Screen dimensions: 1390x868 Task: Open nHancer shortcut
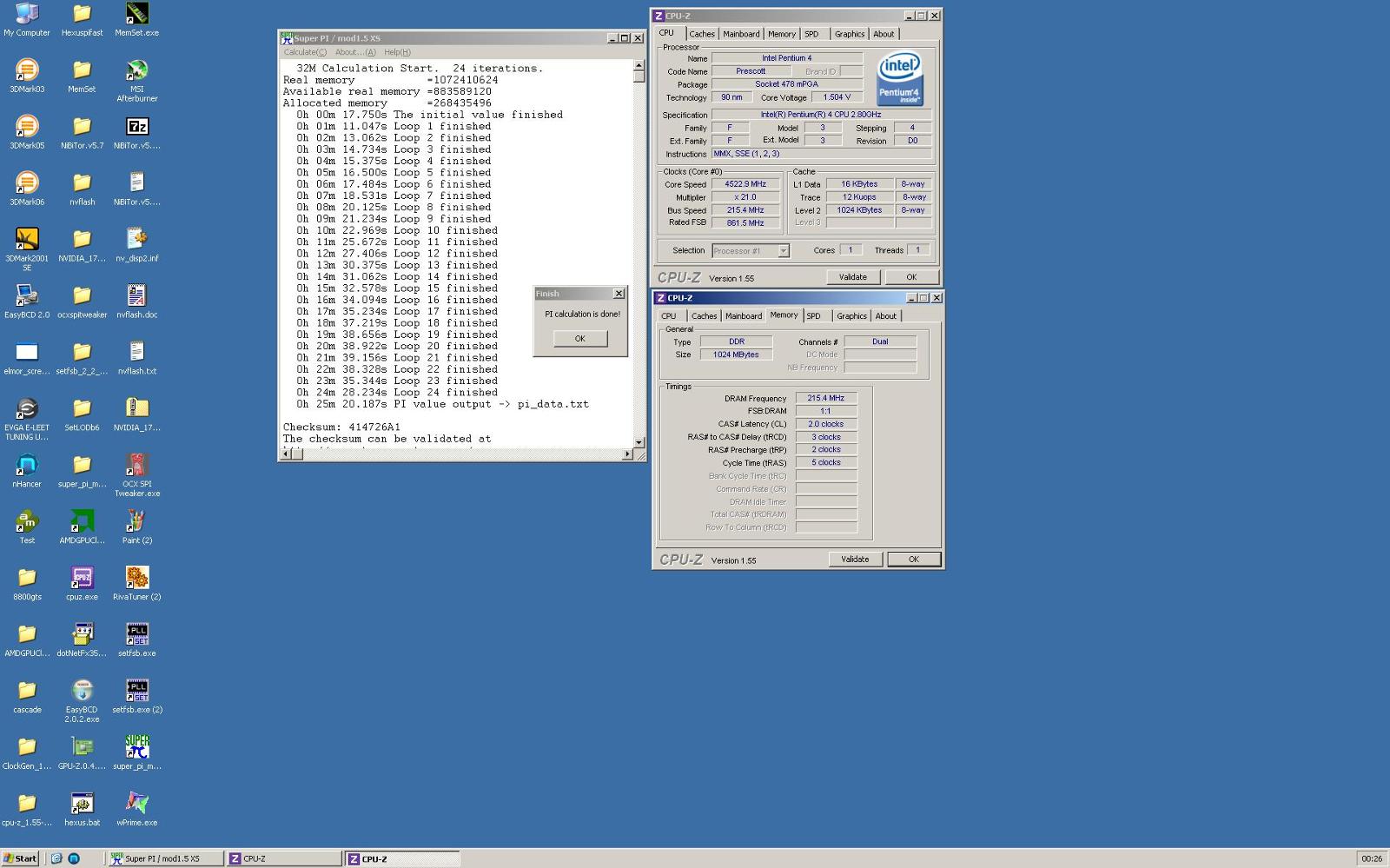point(27,471)
